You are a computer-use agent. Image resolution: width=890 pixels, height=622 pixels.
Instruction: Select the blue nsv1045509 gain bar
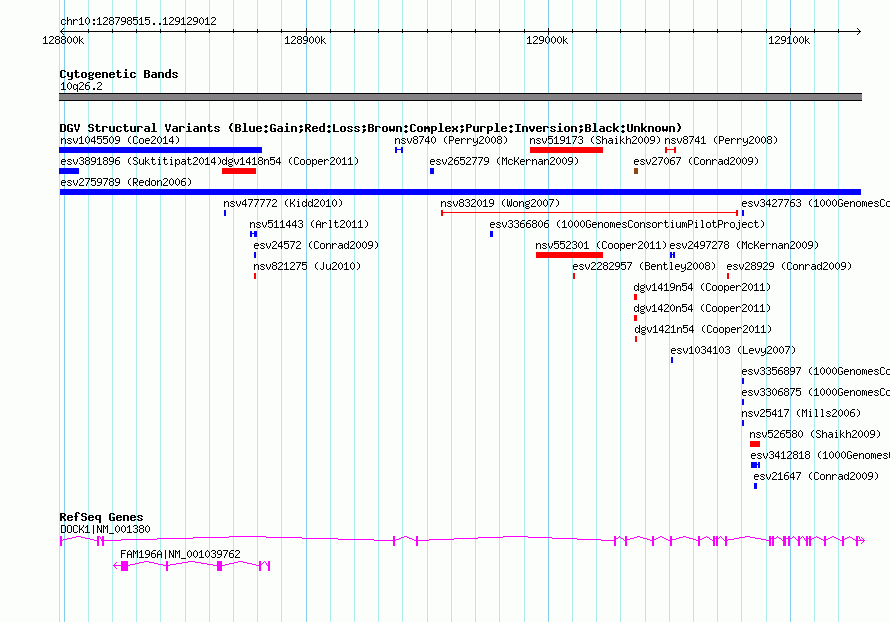tap(161, 150)
